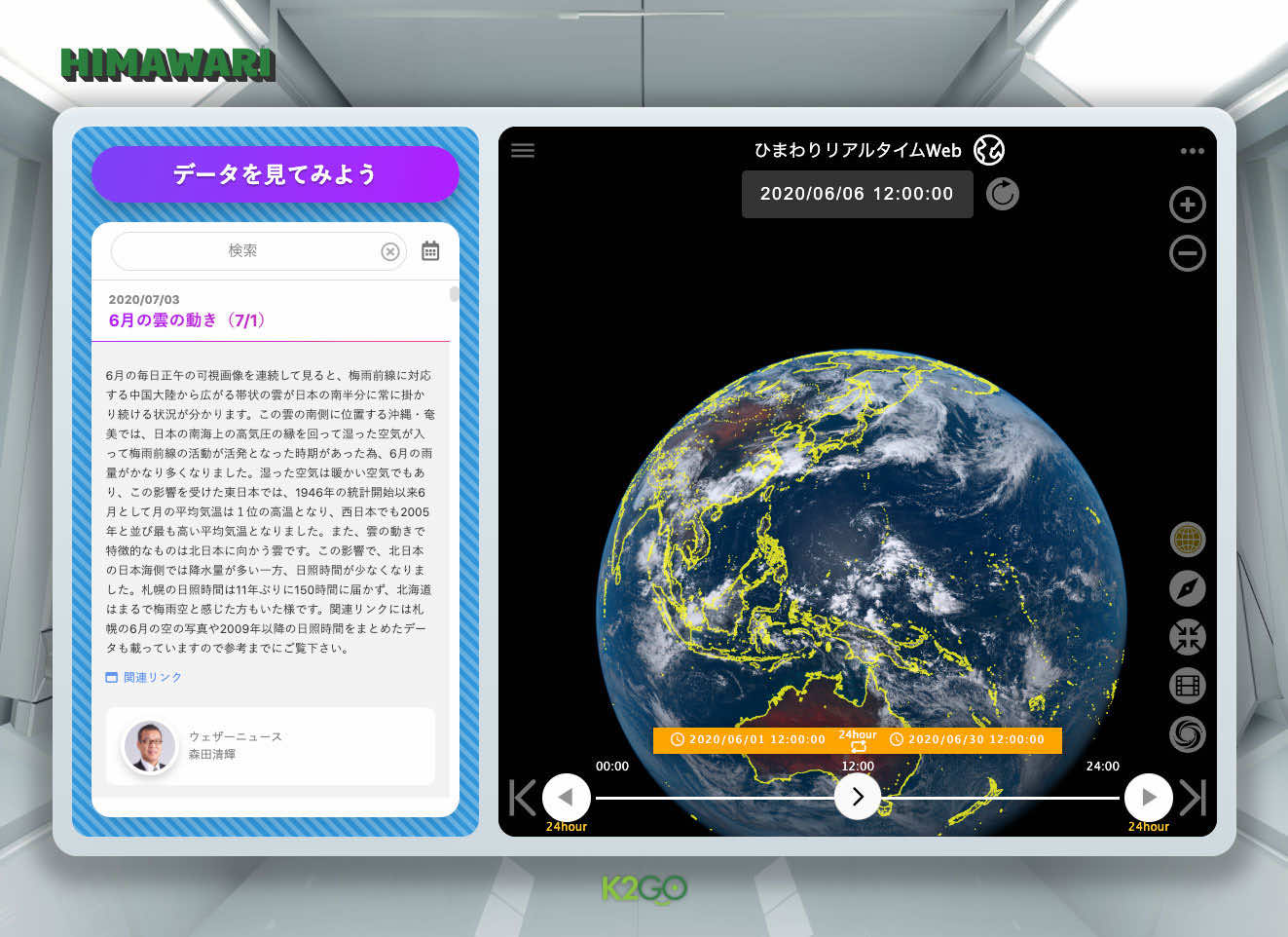Click the article panel scrollbar
Image resolution: width=1288 pixels, height=937 pixels.
click(454, 294)
